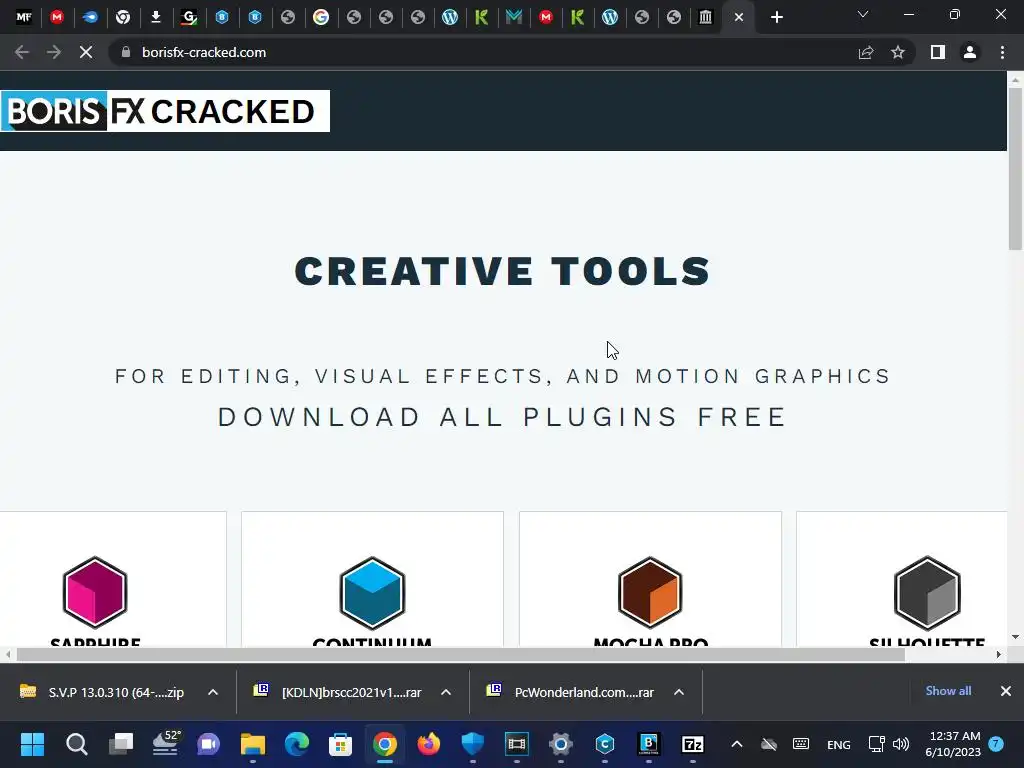Open Windows Search from taskbar
Image resolution: width=1024 pixels, height=768 pixels.
76,744
